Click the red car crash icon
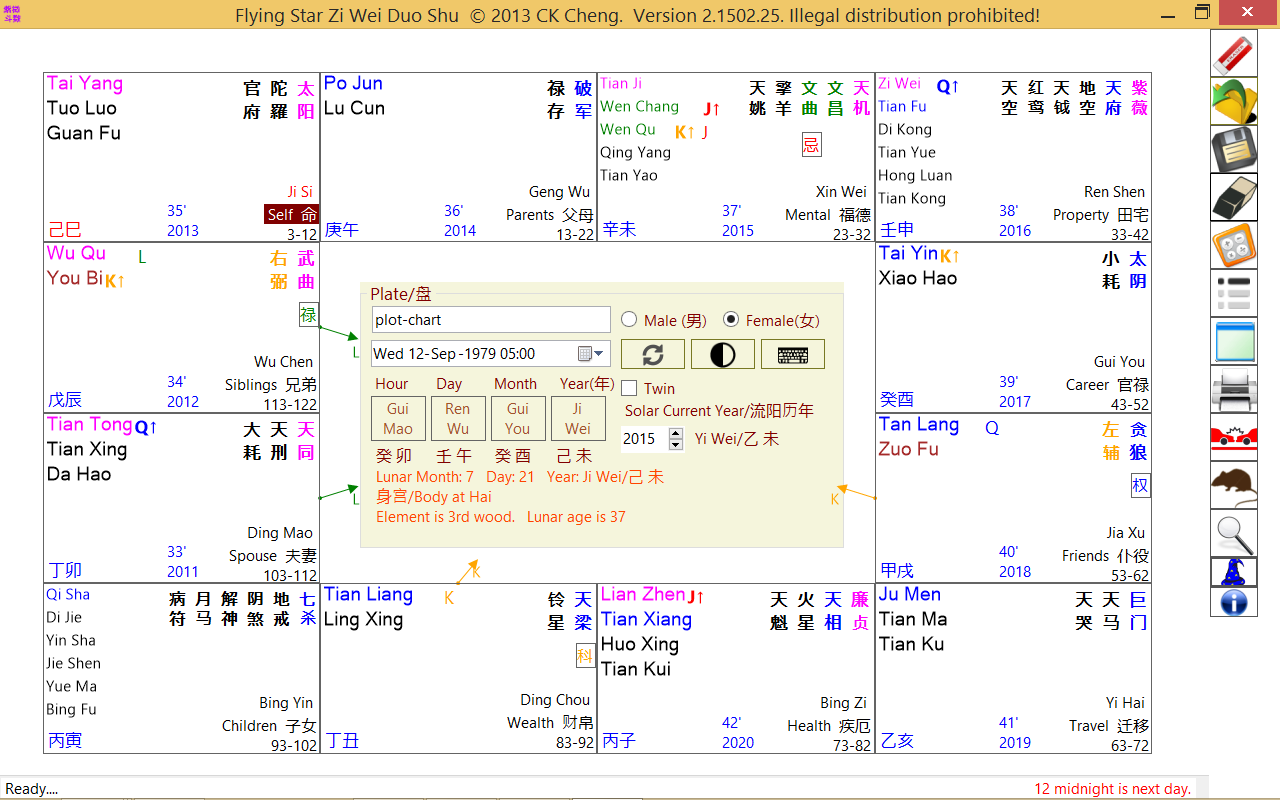The width and height of the screenshot is (1280, 800). 1233,437
